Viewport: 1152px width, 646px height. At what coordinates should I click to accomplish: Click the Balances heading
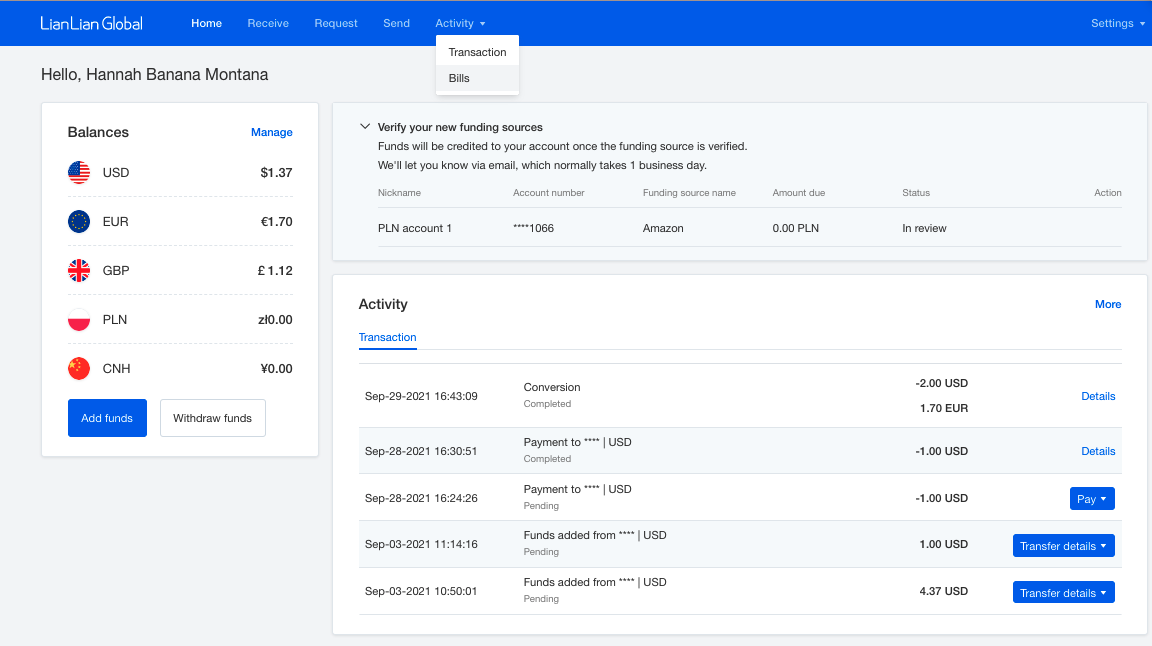click(x=98, y=132)
